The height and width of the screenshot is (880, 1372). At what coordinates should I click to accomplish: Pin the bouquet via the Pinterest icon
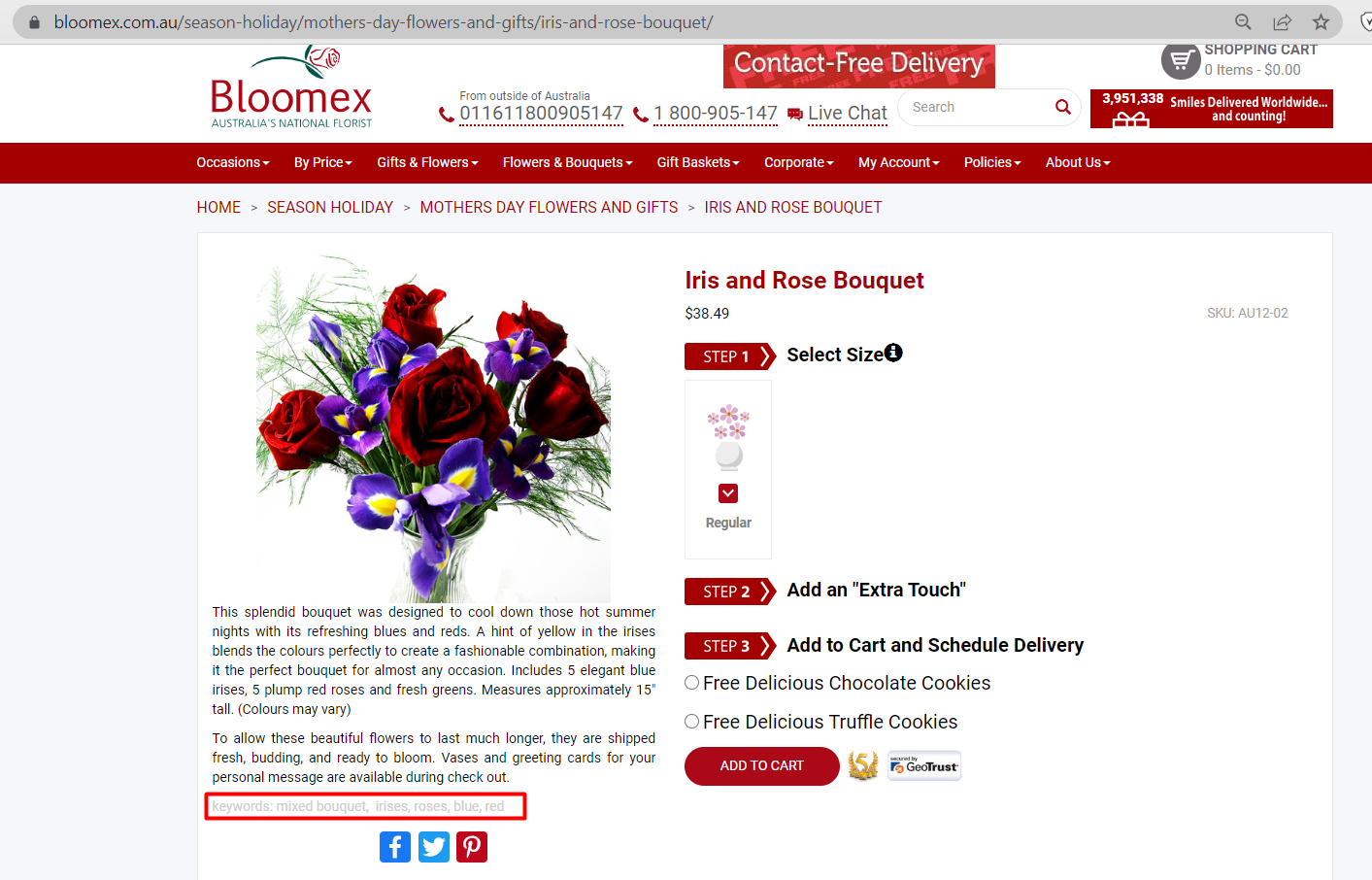pos(472,847)
